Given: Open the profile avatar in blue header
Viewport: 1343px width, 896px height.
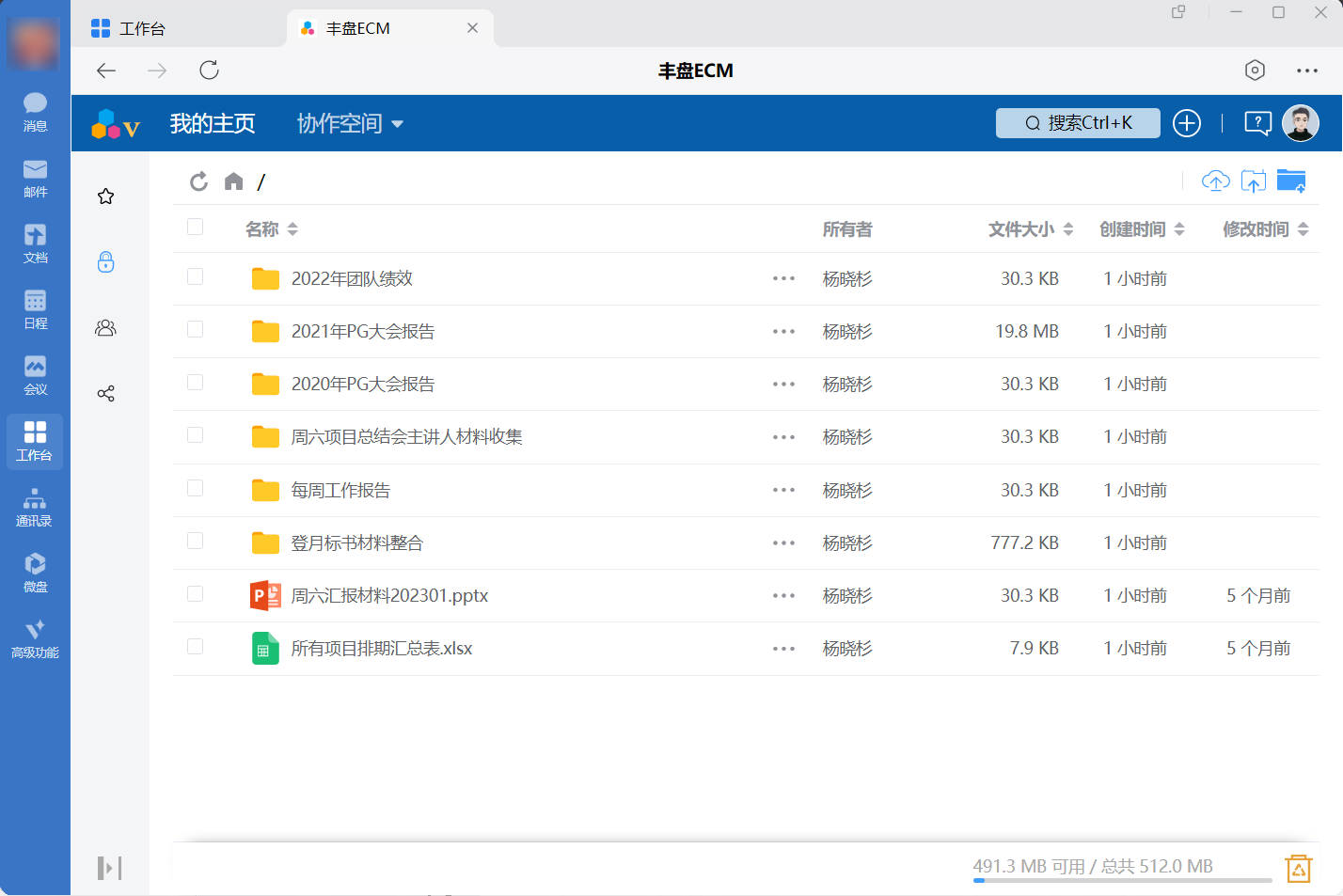Looking at the screenshot, I should pos(1301,123).
